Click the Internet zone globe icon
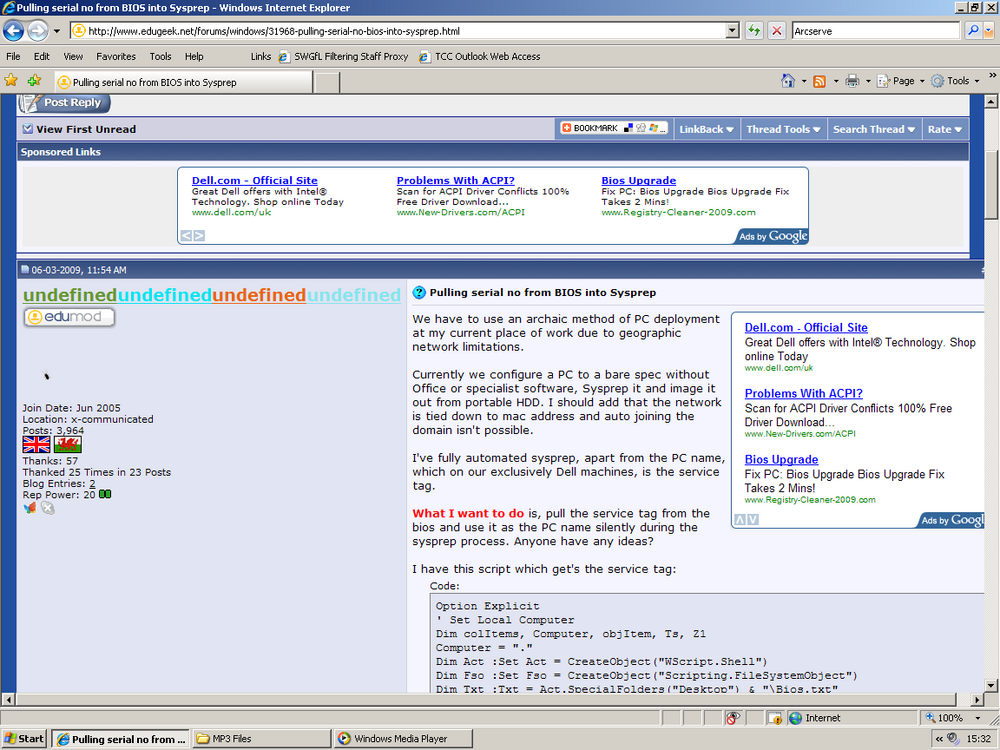This screenshot has width=1000, height=750. [x=795, y=718]
